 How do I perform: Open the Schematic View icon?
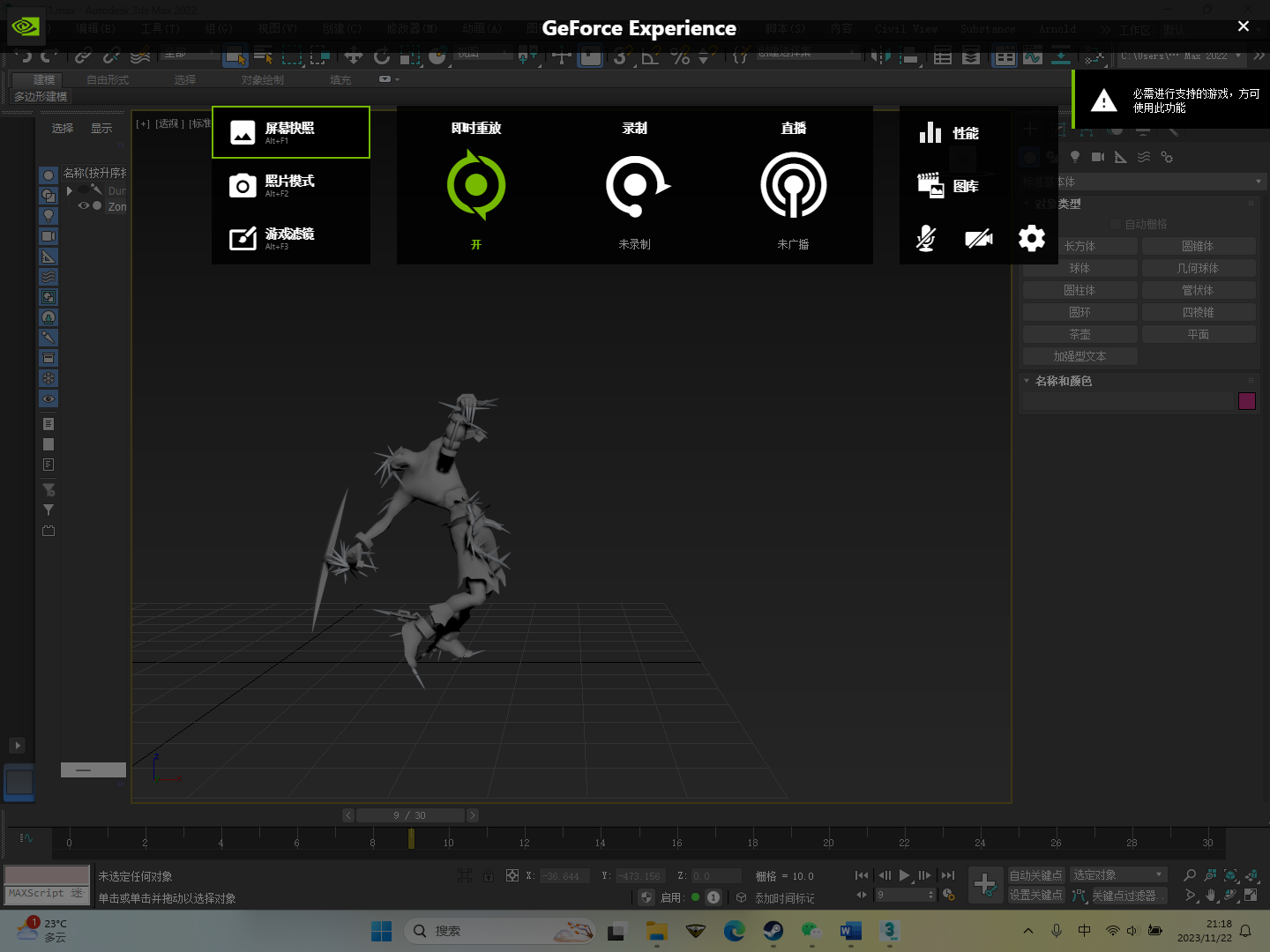click(1061, 56)
